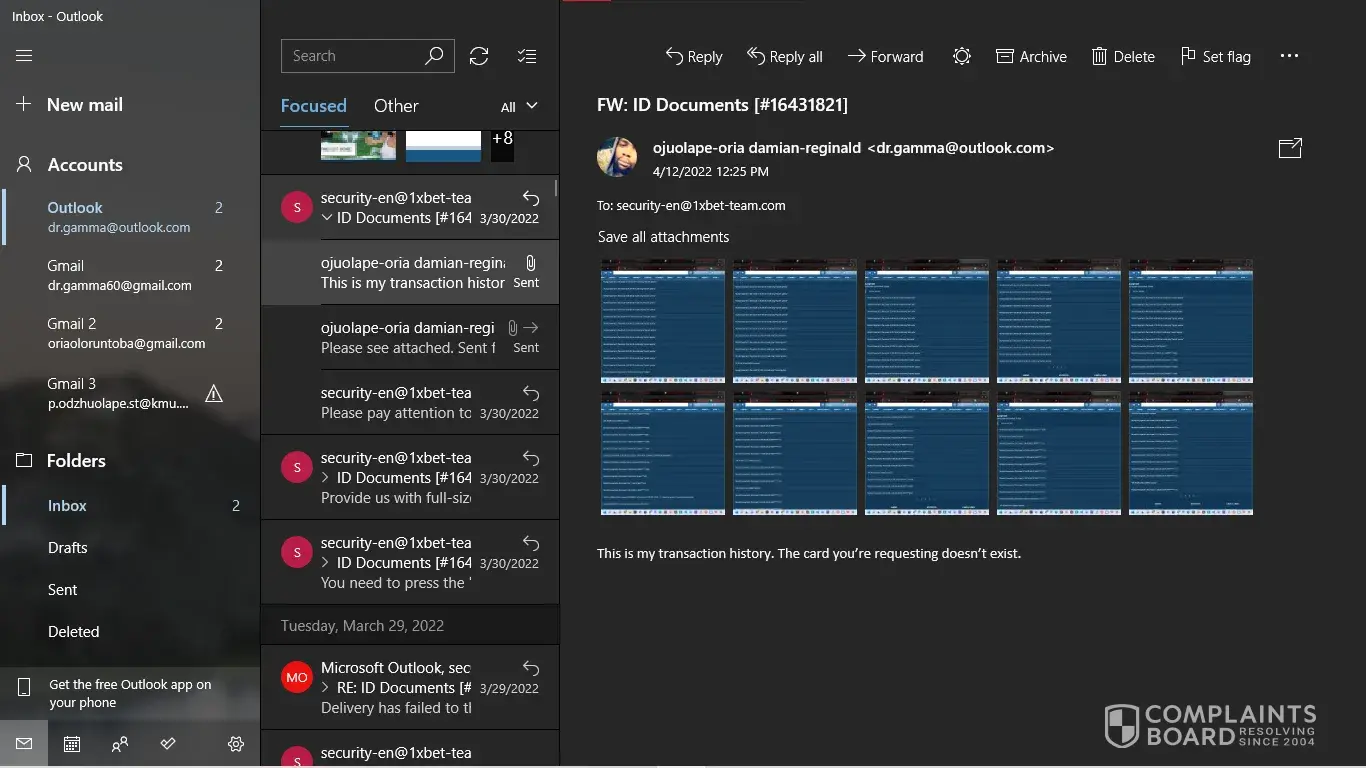The width and height of the screenshot is (1366, 768).
Task: Open the more actions ellipsis menu
Action: coord(1289,57)
